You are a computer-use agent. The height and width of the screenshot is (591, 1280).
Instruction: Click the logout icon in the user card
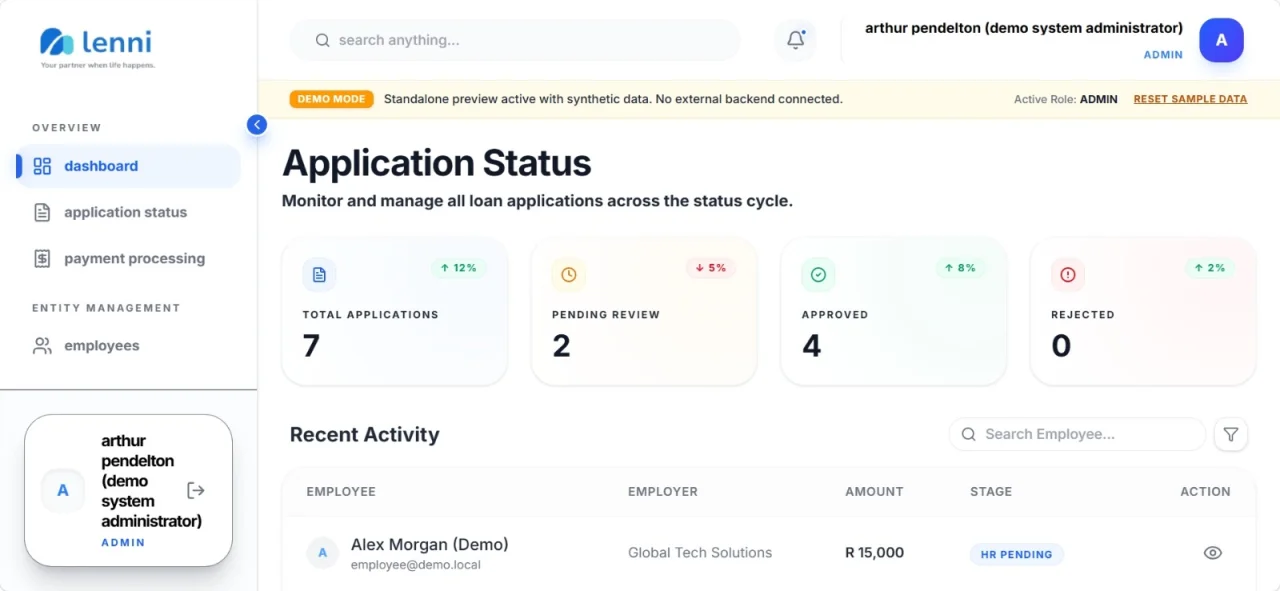tap(196, 490)
